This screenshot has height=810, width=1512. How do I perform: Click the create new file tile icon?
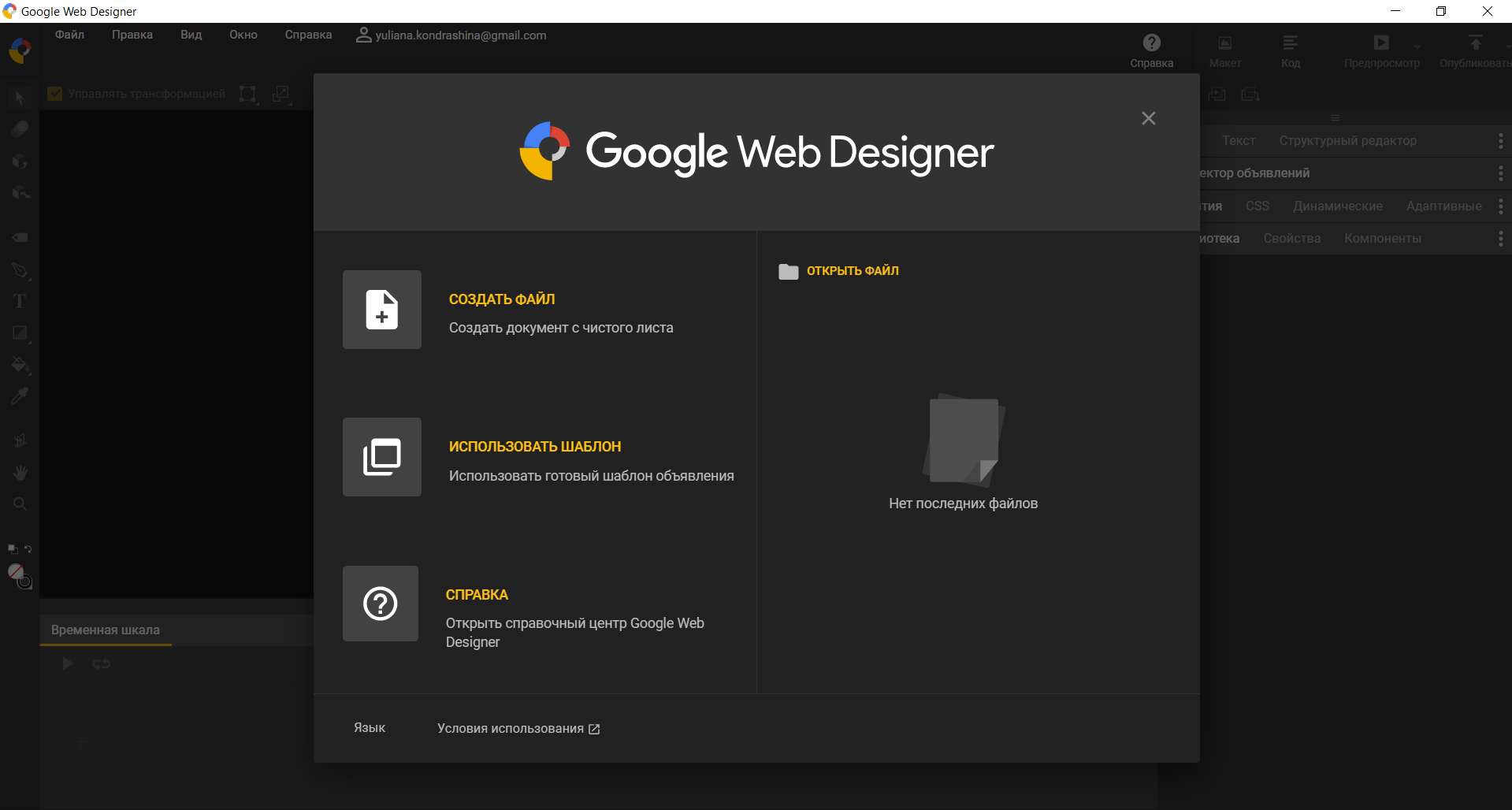382,310
